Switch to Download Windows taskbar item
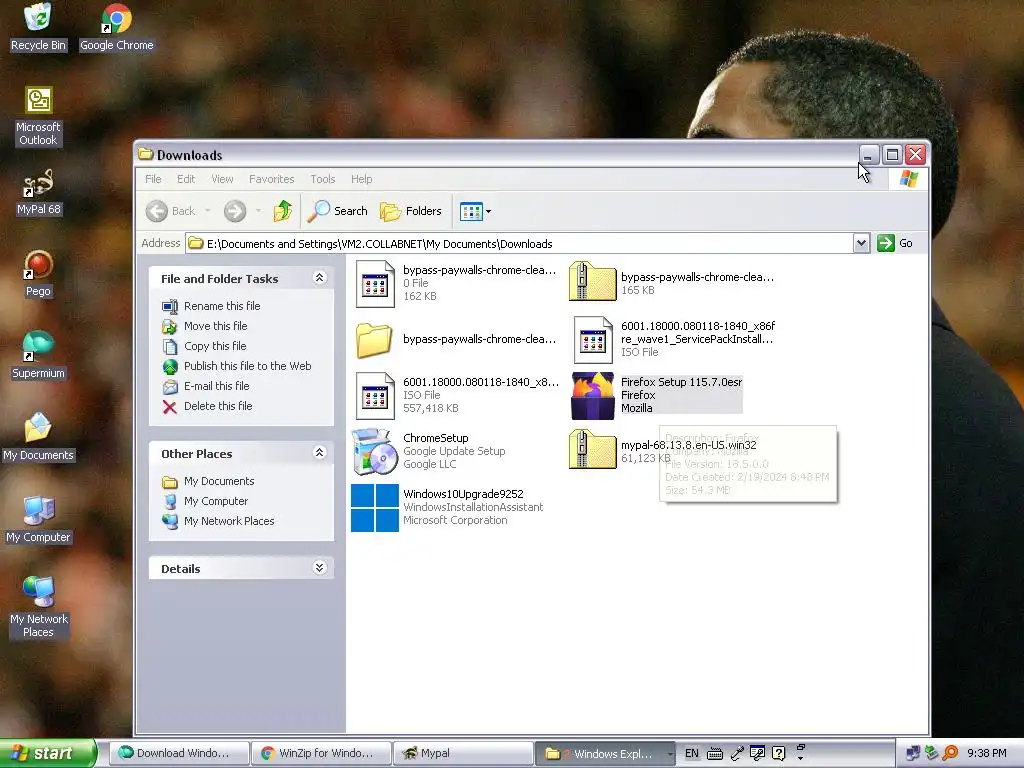 (178, 753)
